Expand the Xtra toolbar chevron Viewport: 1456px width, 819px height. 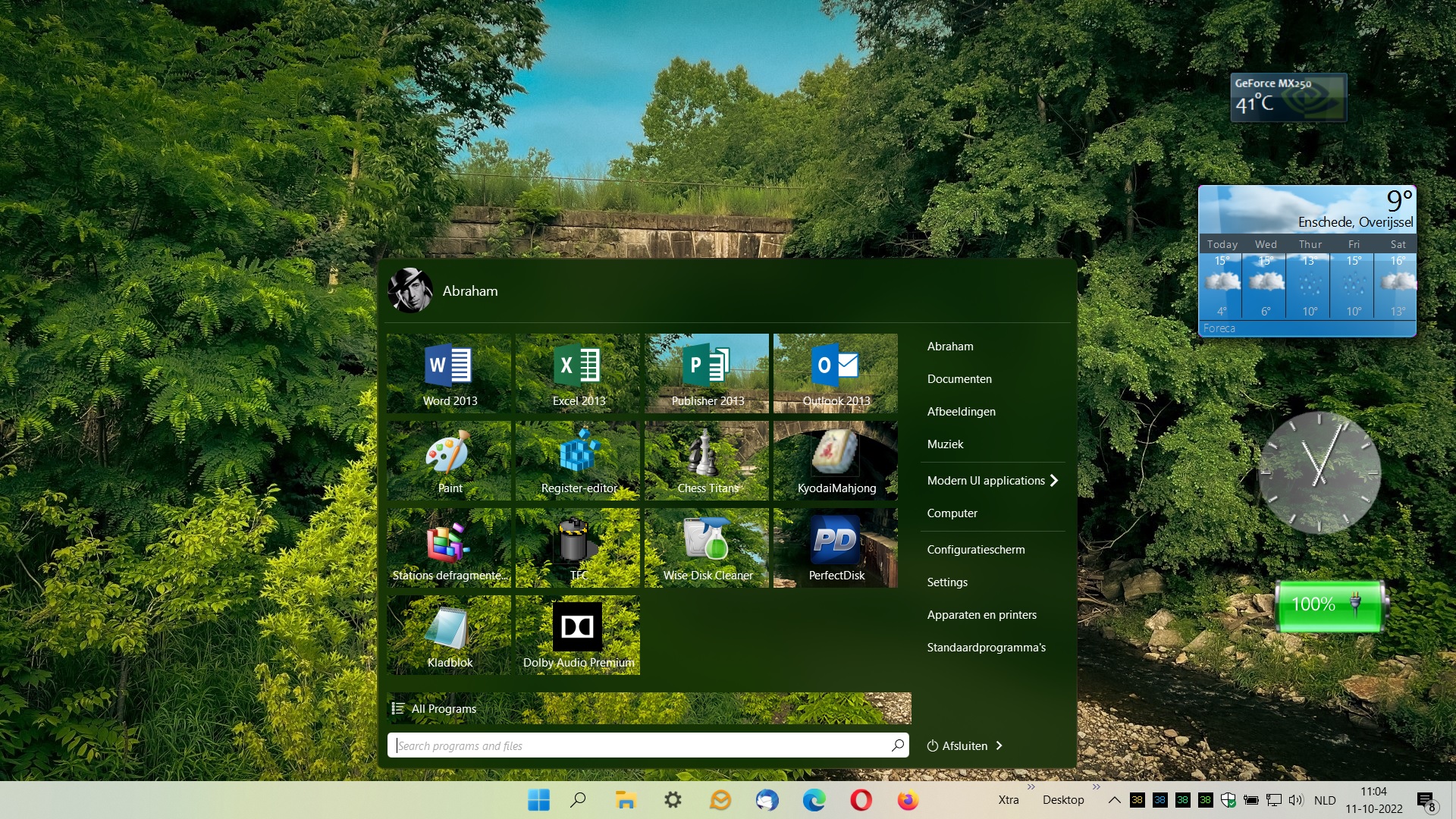pyautogui.click(x=1031, y=787)
